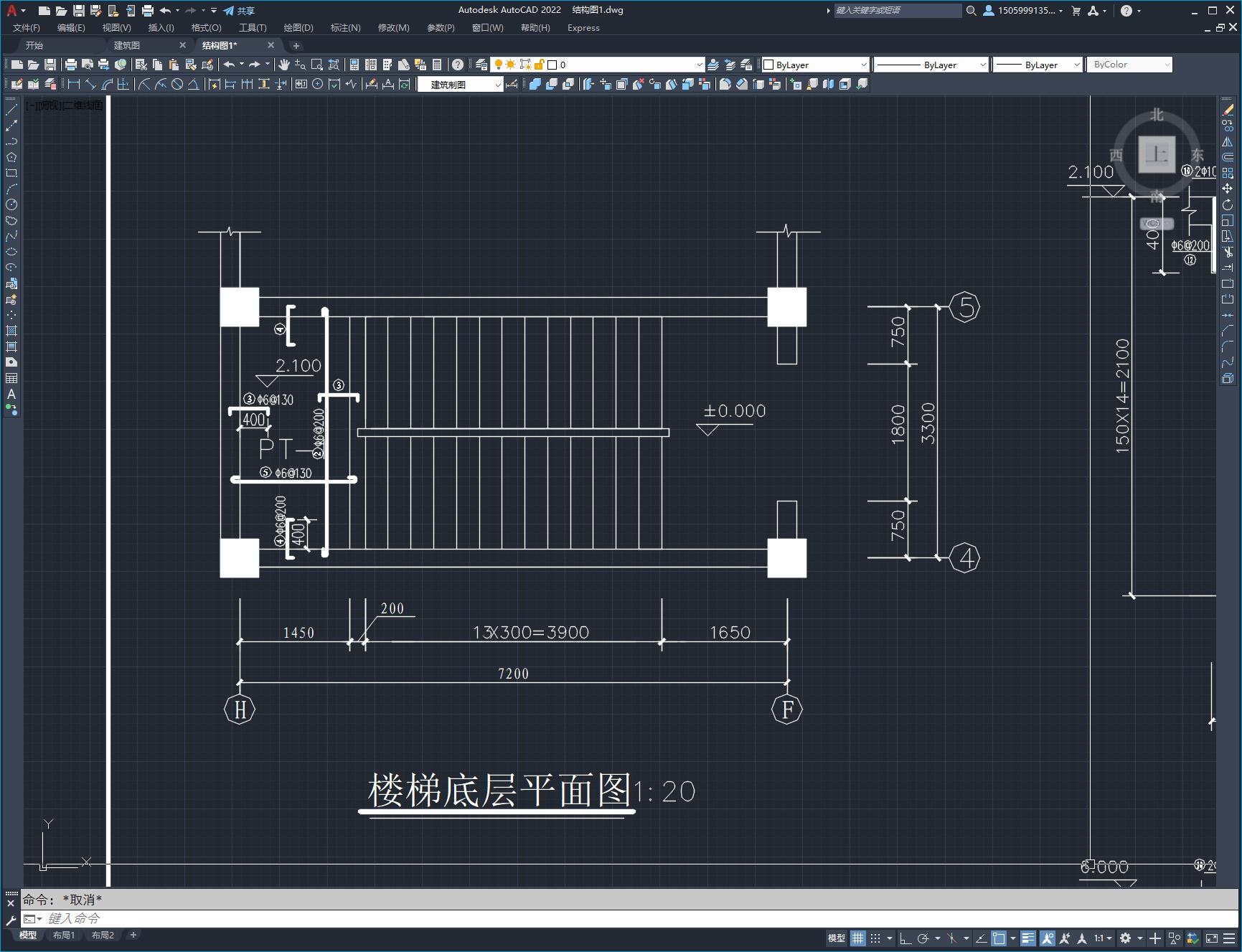Click the add layout plus button
1242x952 pixels.
(x=133, y=935)
